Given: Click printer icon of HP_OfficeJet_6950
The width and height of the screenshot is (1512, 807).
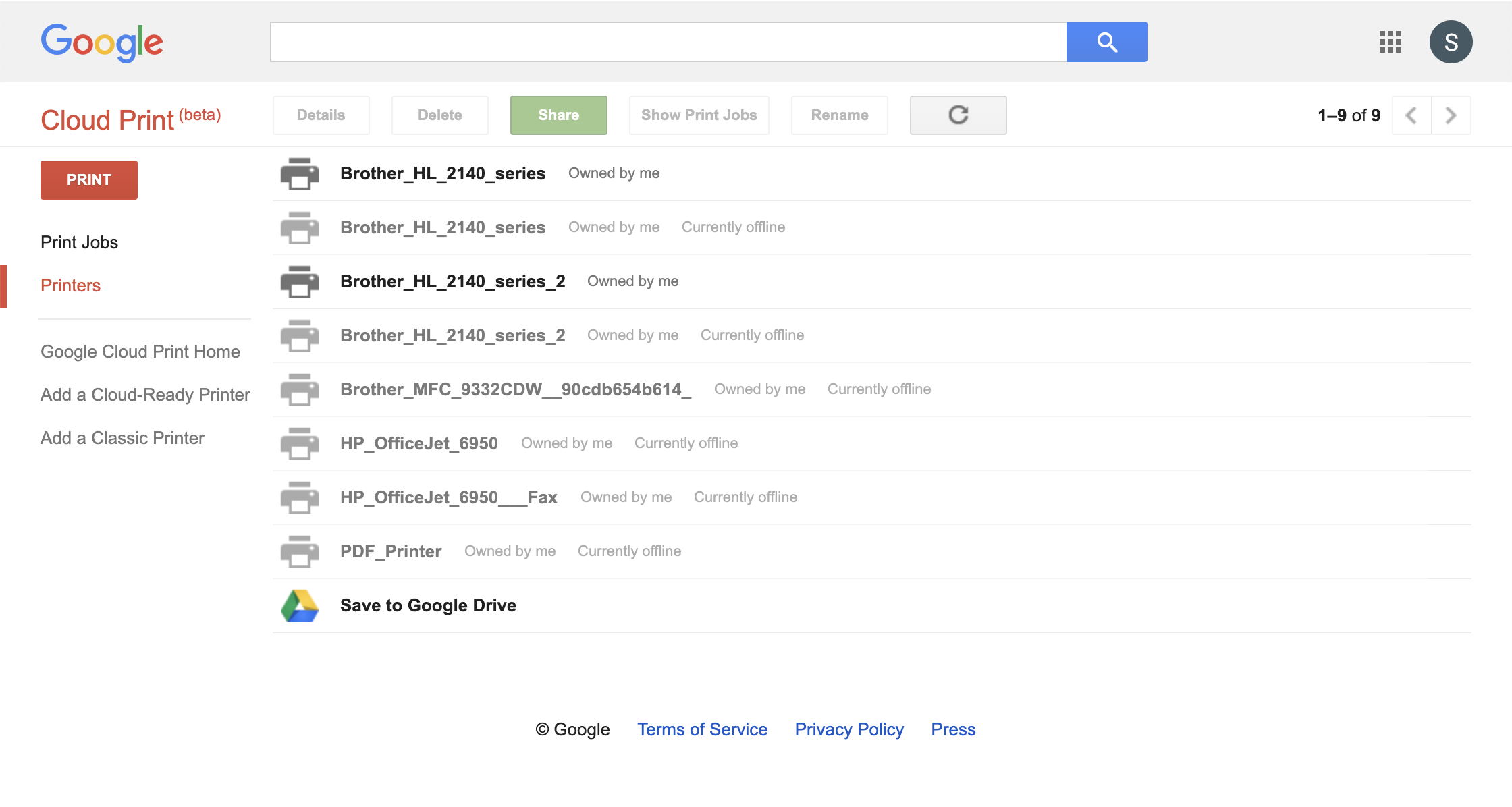Looking at the screenshot, I should (x=299, y=443).
